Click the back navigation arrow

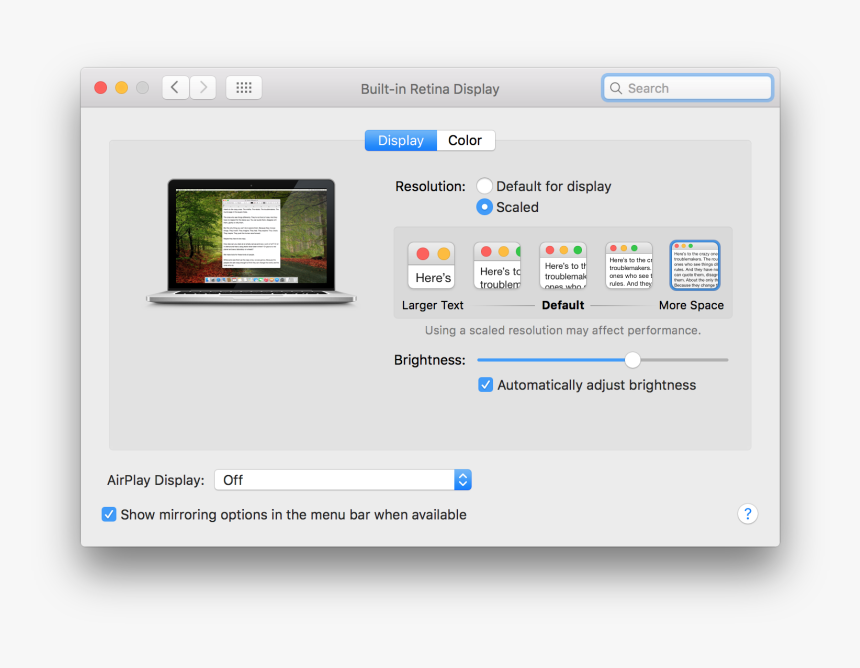click(x=175, y=87)
